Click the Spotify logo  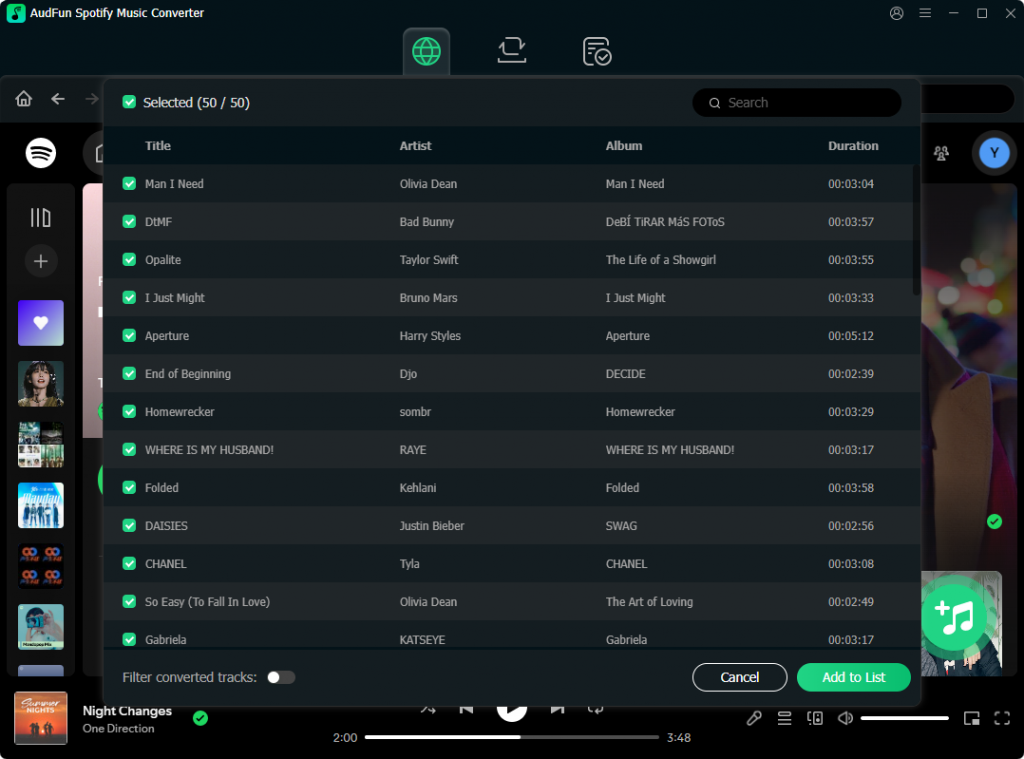[41, 153]
